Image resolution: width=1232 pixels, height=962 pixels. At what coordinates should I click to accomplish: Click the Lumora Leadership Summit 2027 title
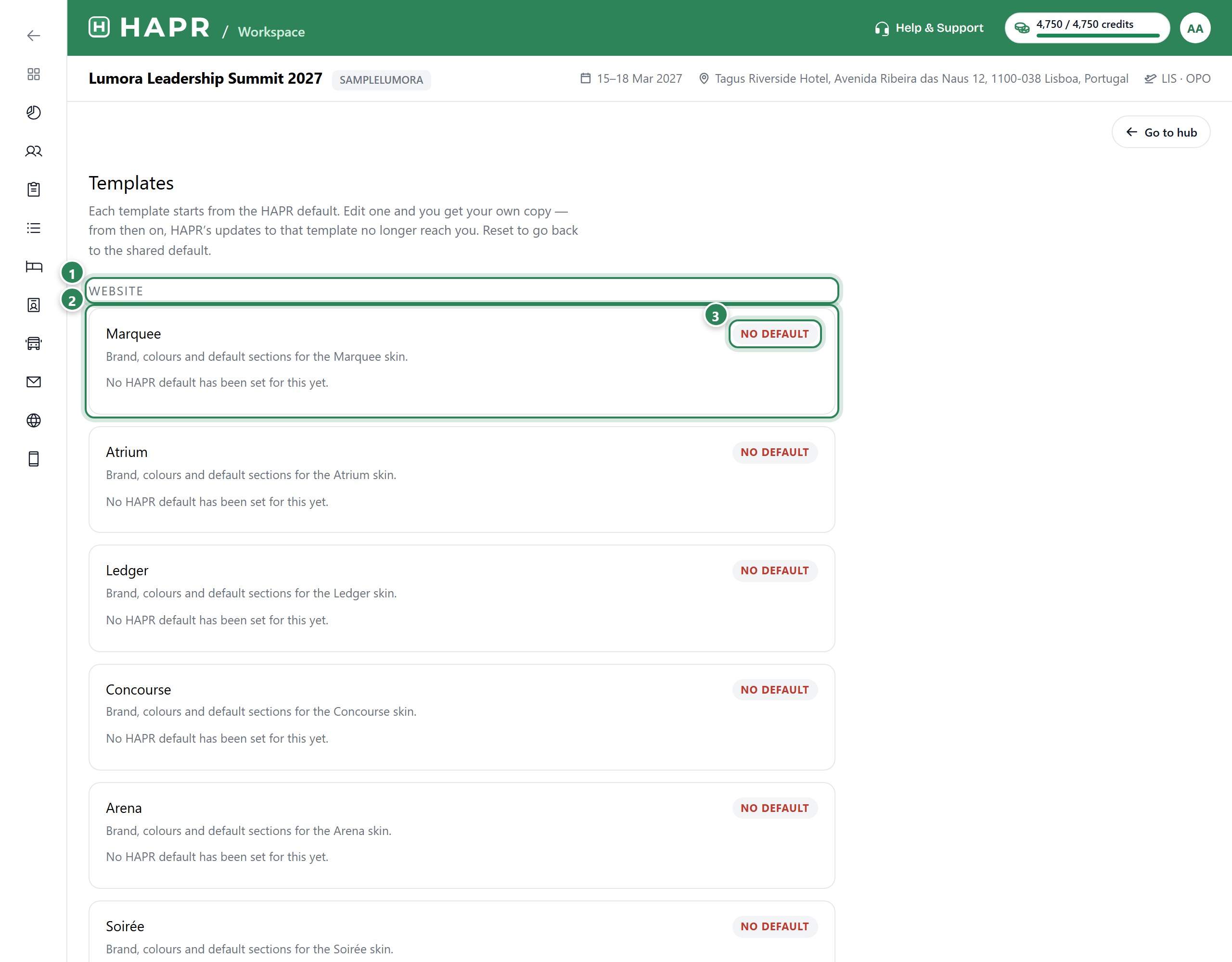(205, 78)
